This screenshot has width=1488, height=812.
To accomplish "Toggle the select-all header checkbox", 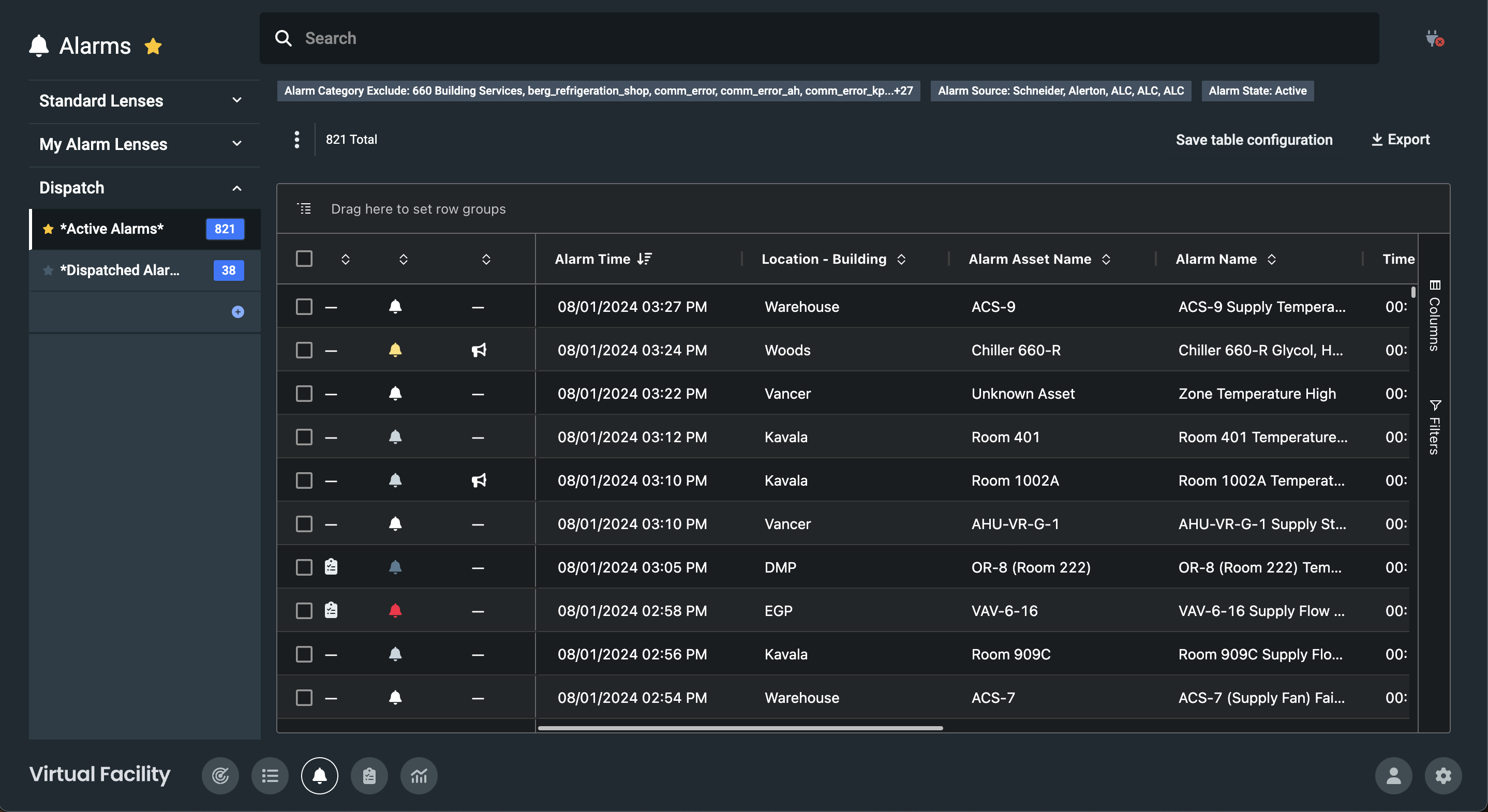I will click(x=304, y=259).
